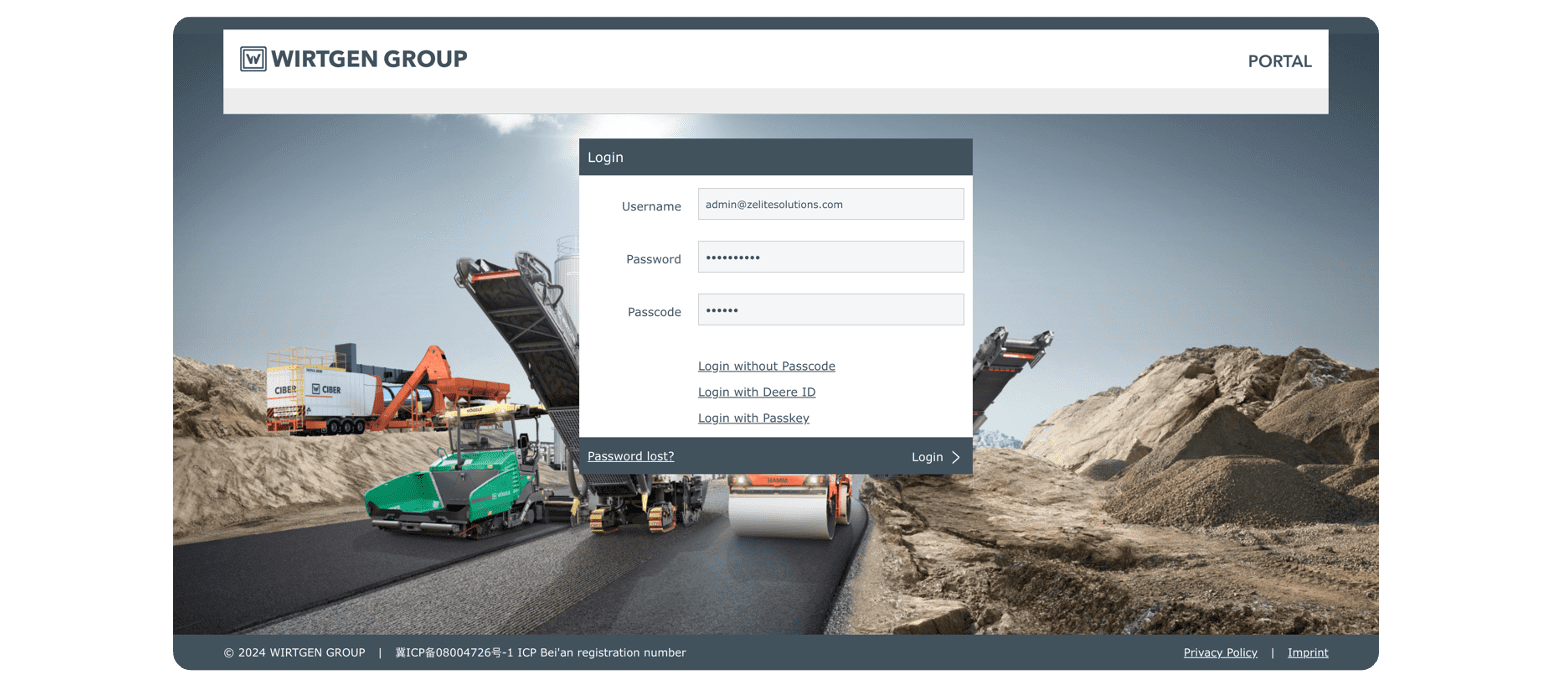Focus the Passcode input field
The width and height of the screenshot is (1553, 687).
point(830,310)
